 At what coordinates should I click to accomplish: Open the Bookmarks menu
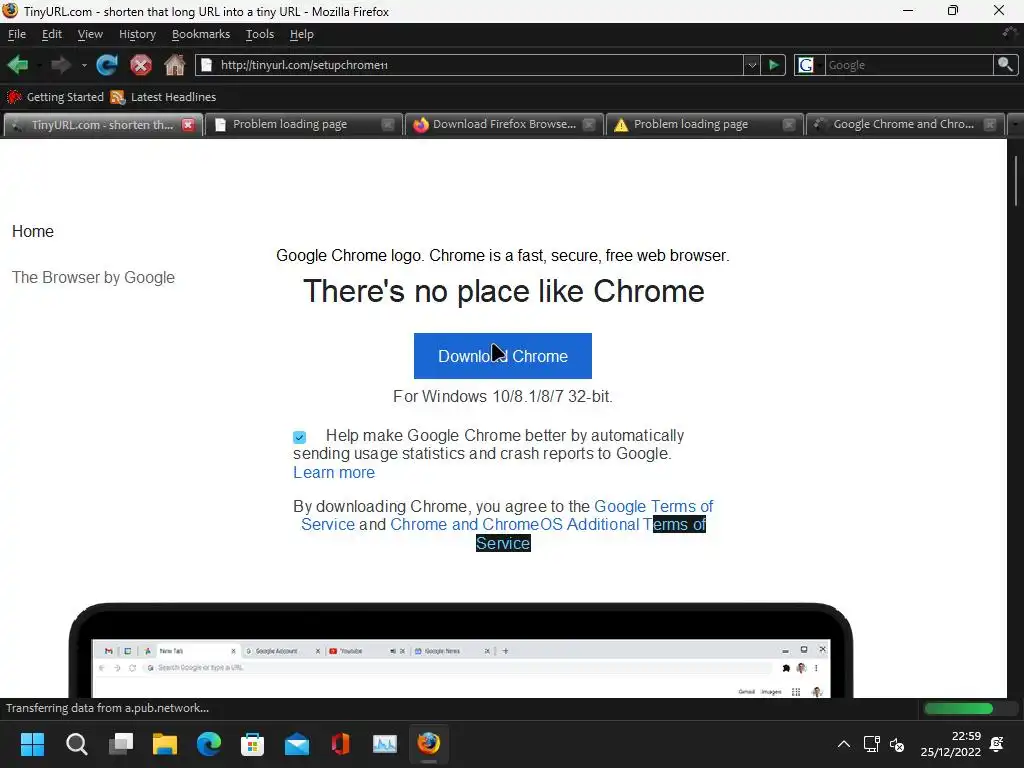point(200,34)
